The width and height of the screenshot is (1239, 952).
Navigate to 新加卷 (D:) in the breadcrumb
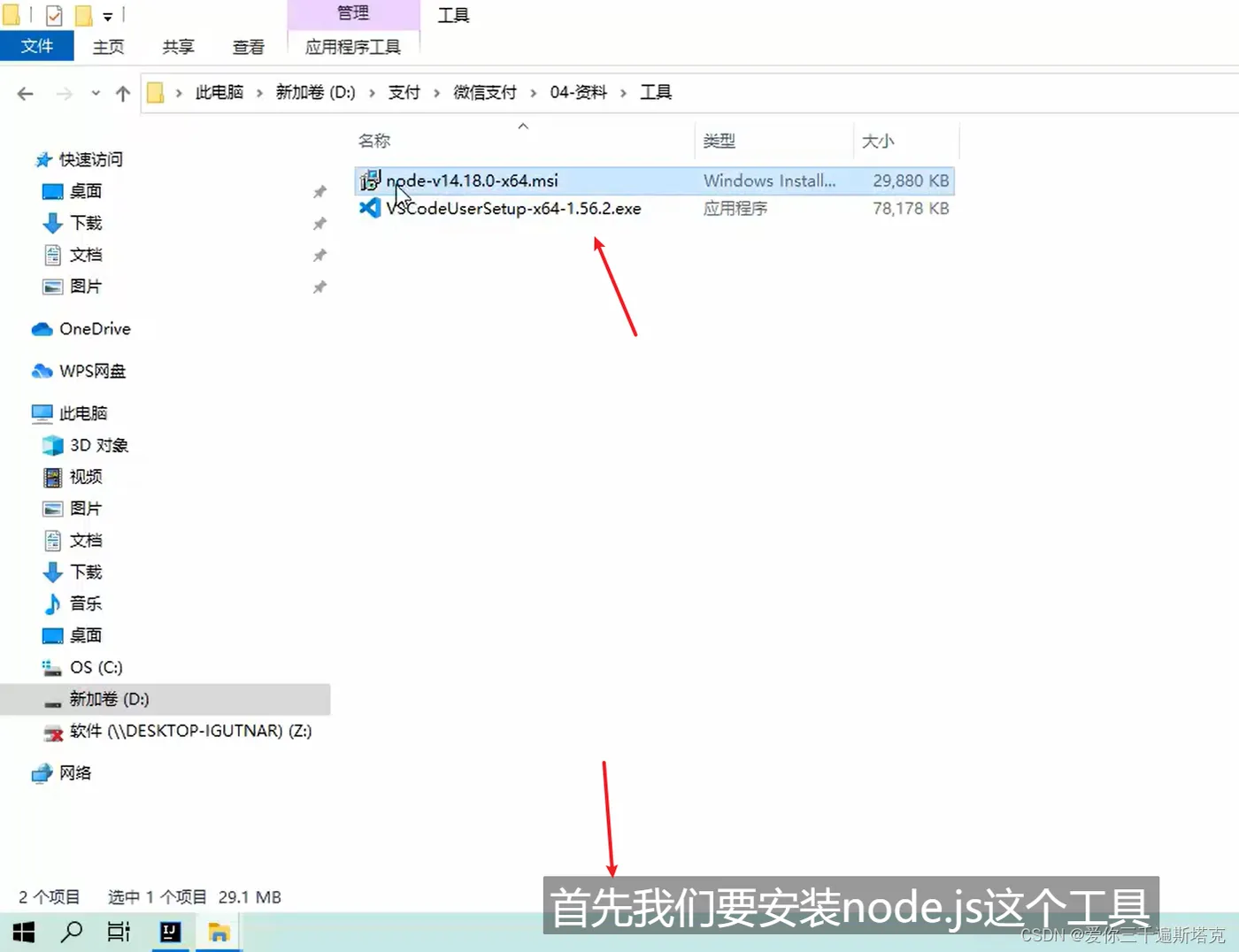coord(315,92)
